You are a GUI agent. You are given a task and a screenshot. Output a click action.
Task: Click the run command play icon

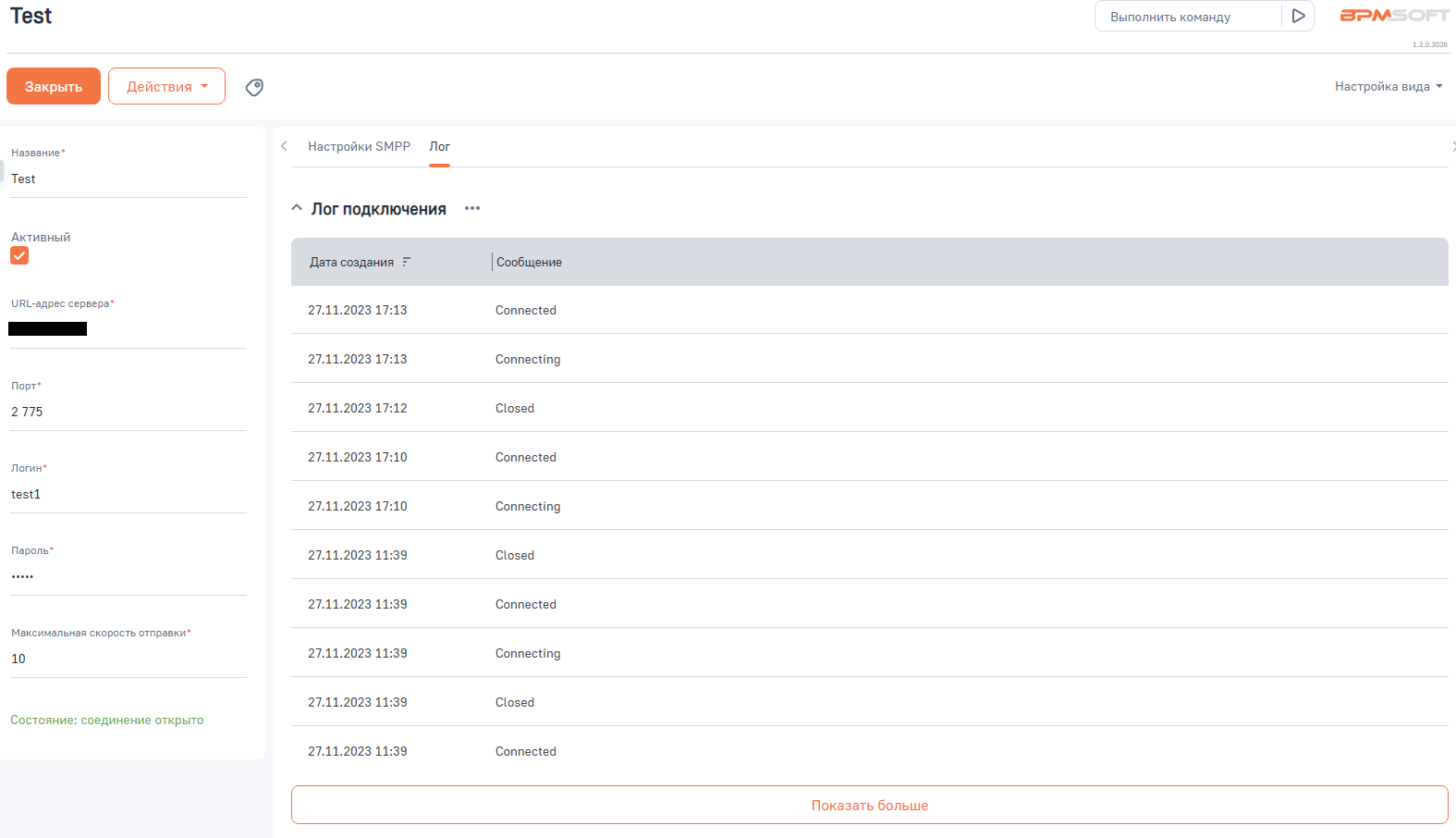[1298, 16]
